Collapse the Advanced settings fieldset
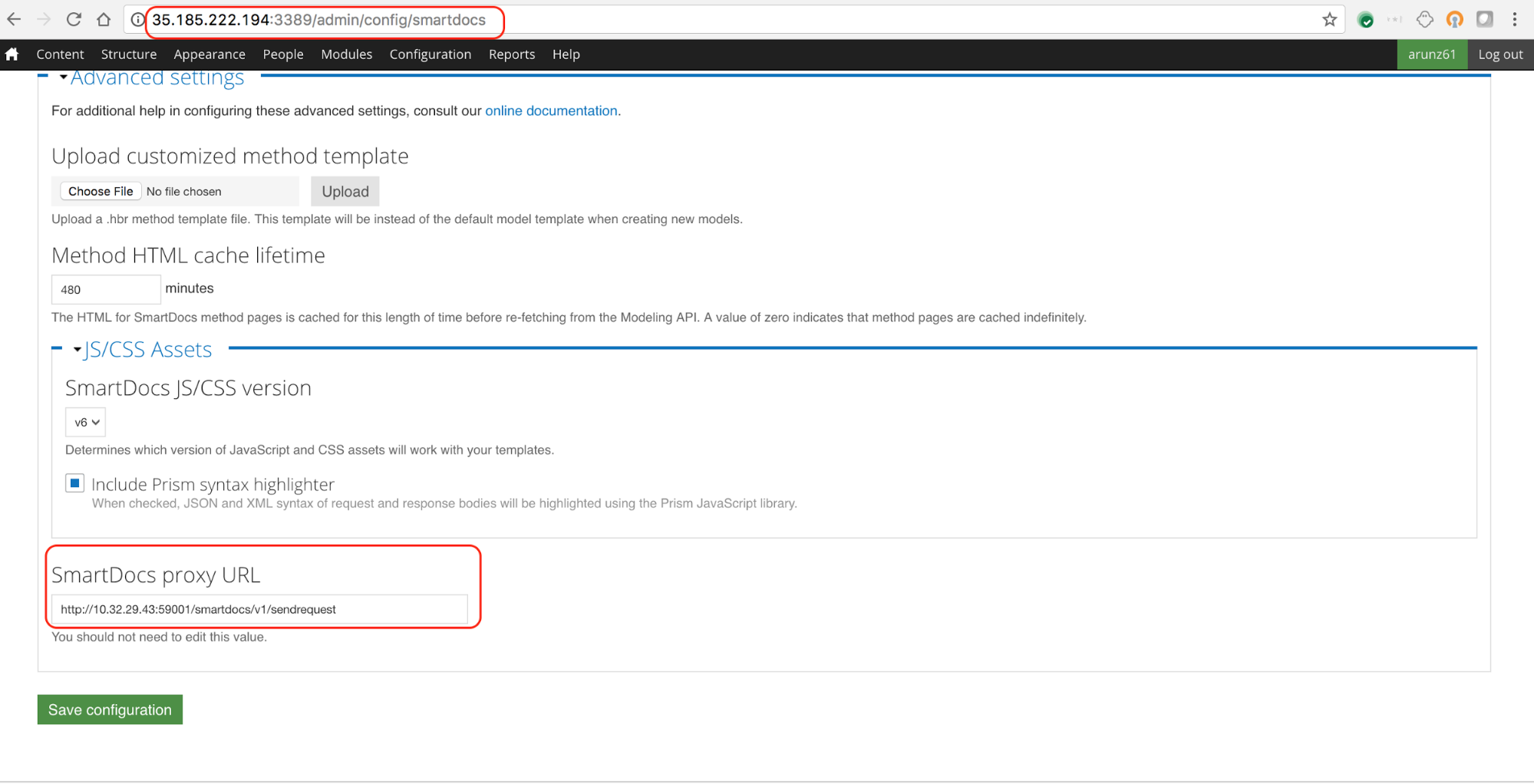 [157, 78]
